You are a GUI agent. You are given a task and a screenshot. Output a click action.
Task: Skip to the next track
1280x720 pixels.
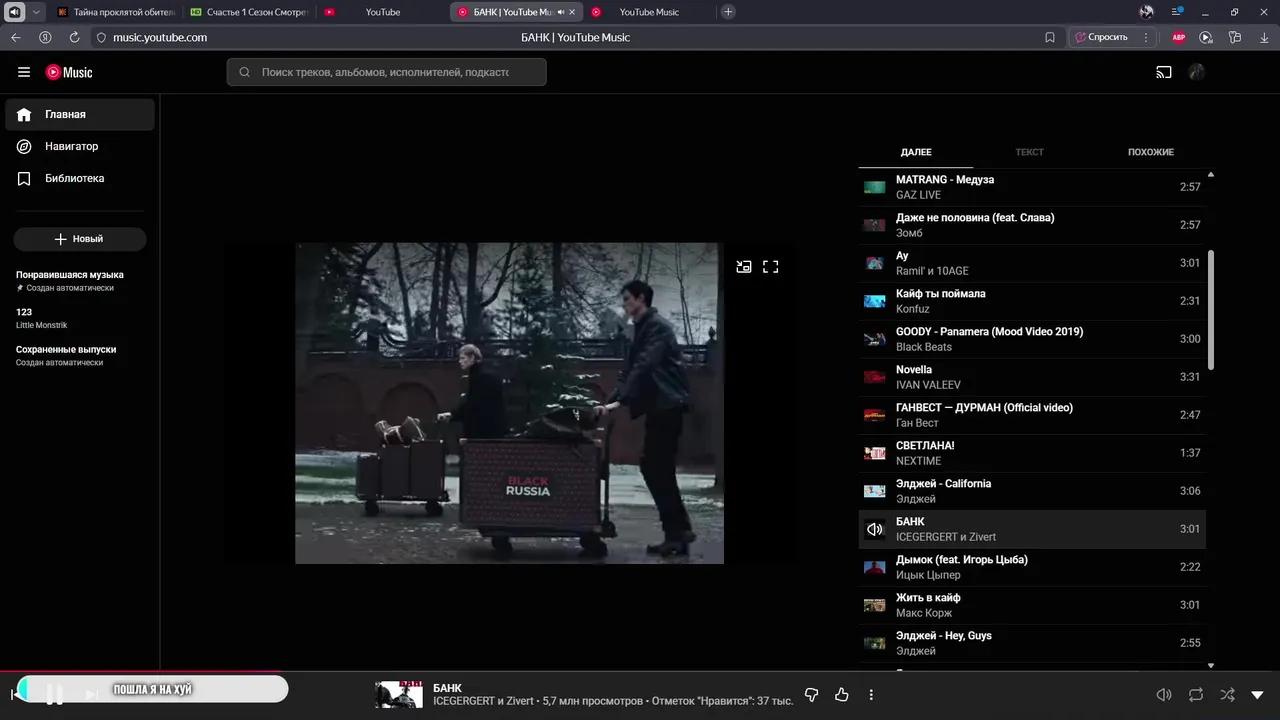coord(91,694)
